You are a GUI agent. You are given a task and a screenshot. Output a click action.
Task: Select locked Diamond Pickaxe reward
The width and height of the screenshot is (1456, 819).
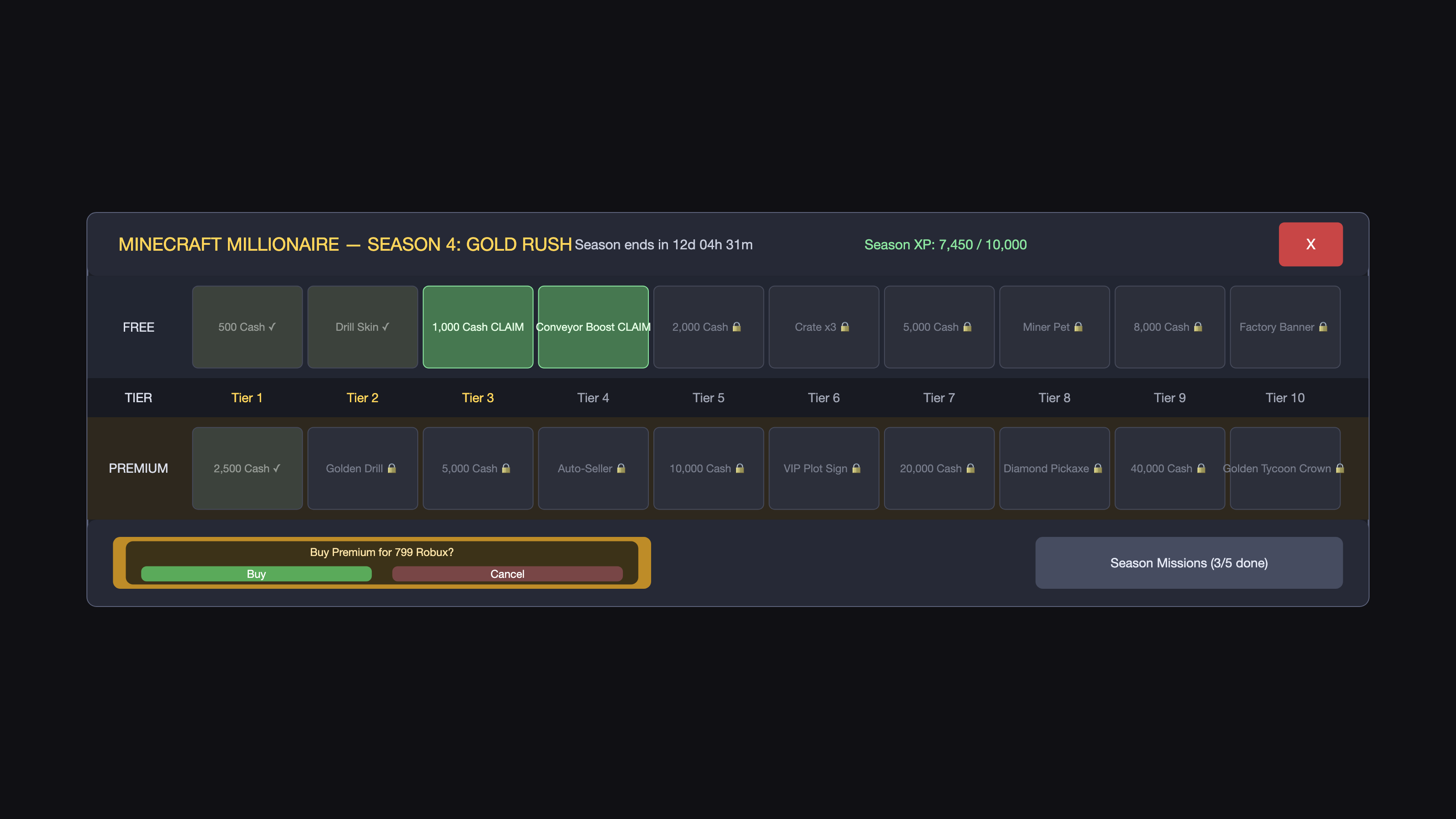click(1054, 468)
